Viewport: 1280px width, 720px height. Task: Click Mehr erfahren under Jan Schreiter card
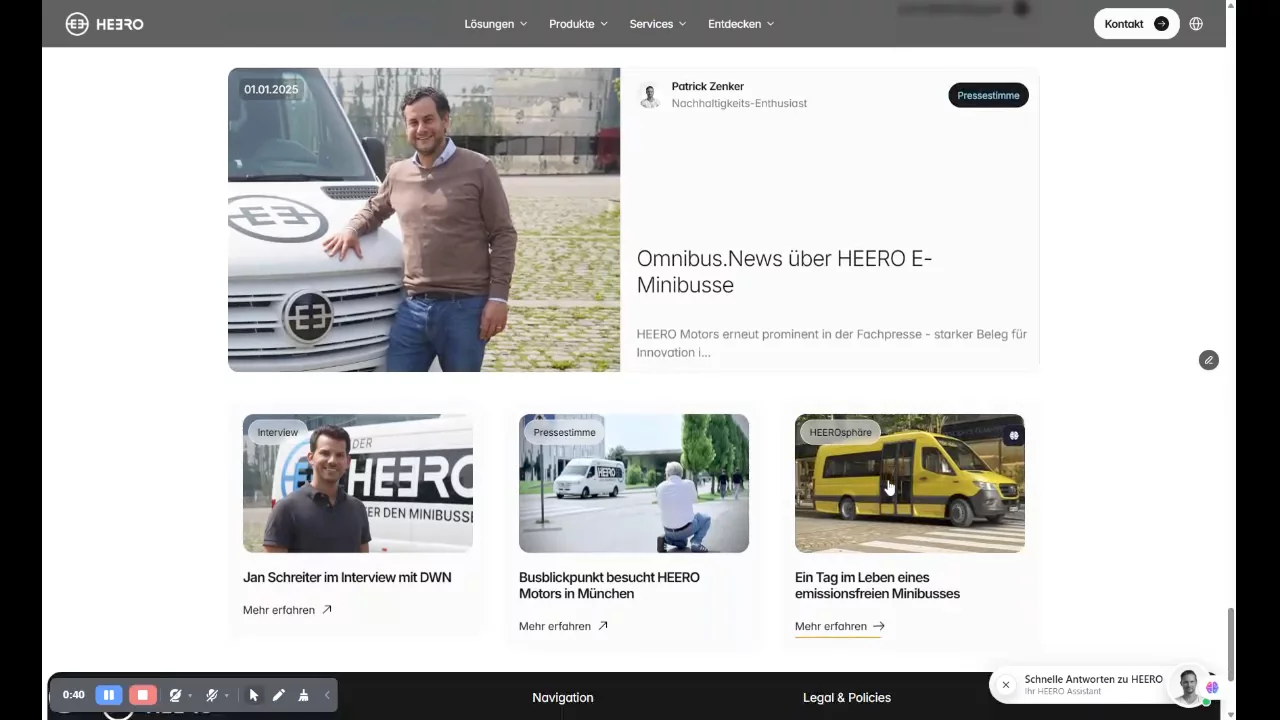(279, 610)
